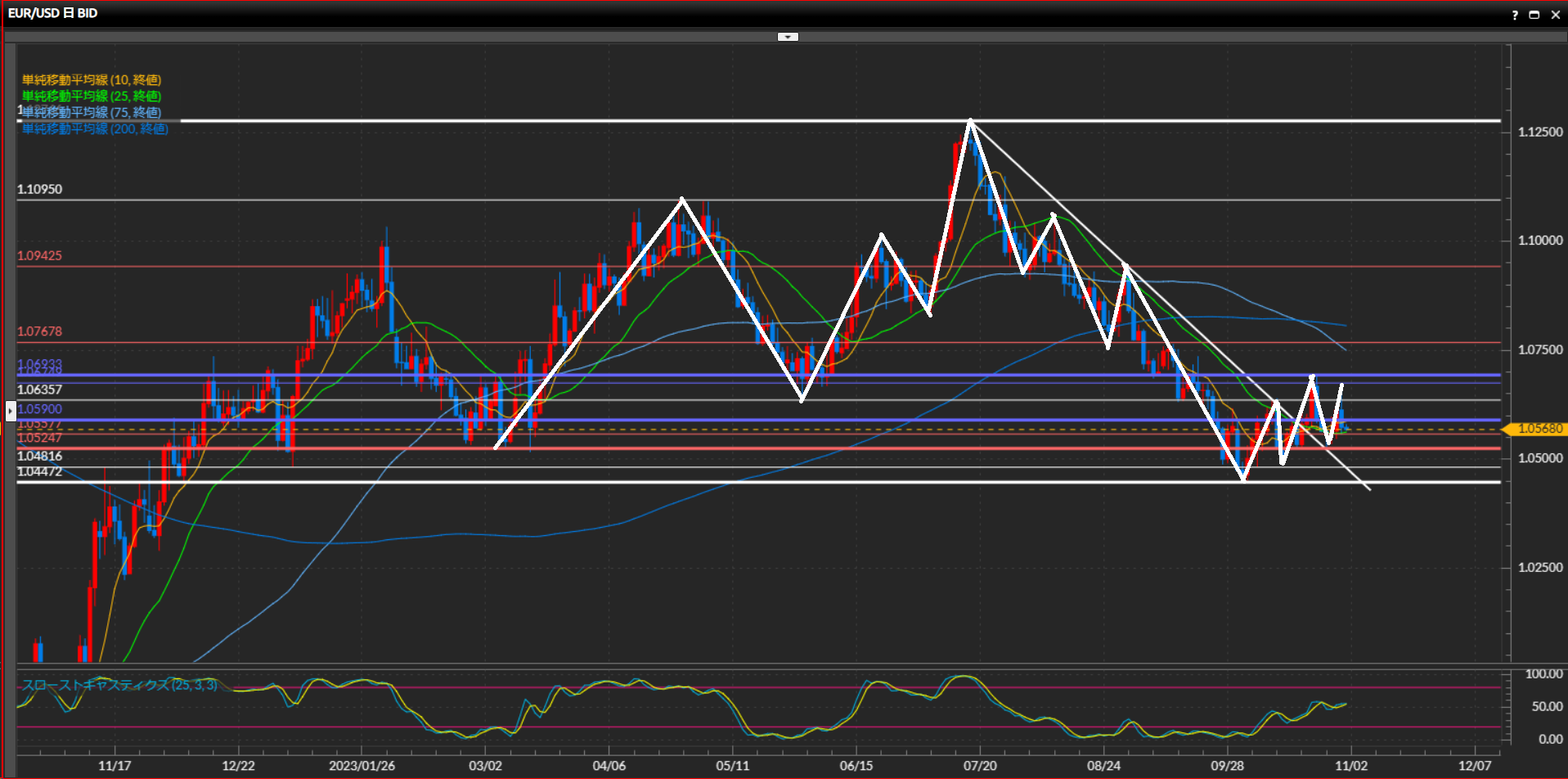Select the 75-period simple moving average label
The width and height of the screenshot is (1568, 779).
click(x=91, y=112)
